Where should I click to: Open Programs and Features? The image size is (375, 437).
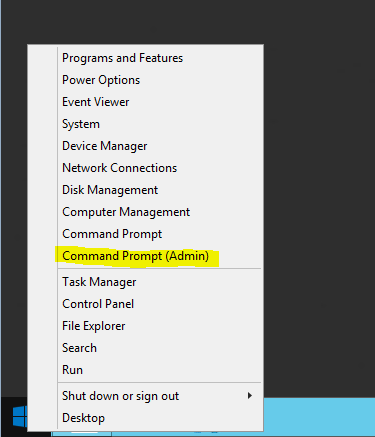122,58
